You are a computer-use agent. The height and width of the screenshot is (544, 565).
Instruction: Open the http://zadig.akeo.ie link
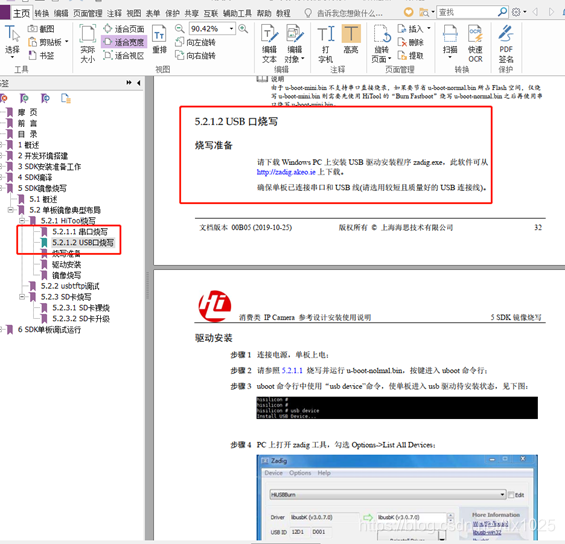click(x=286, y=172)
